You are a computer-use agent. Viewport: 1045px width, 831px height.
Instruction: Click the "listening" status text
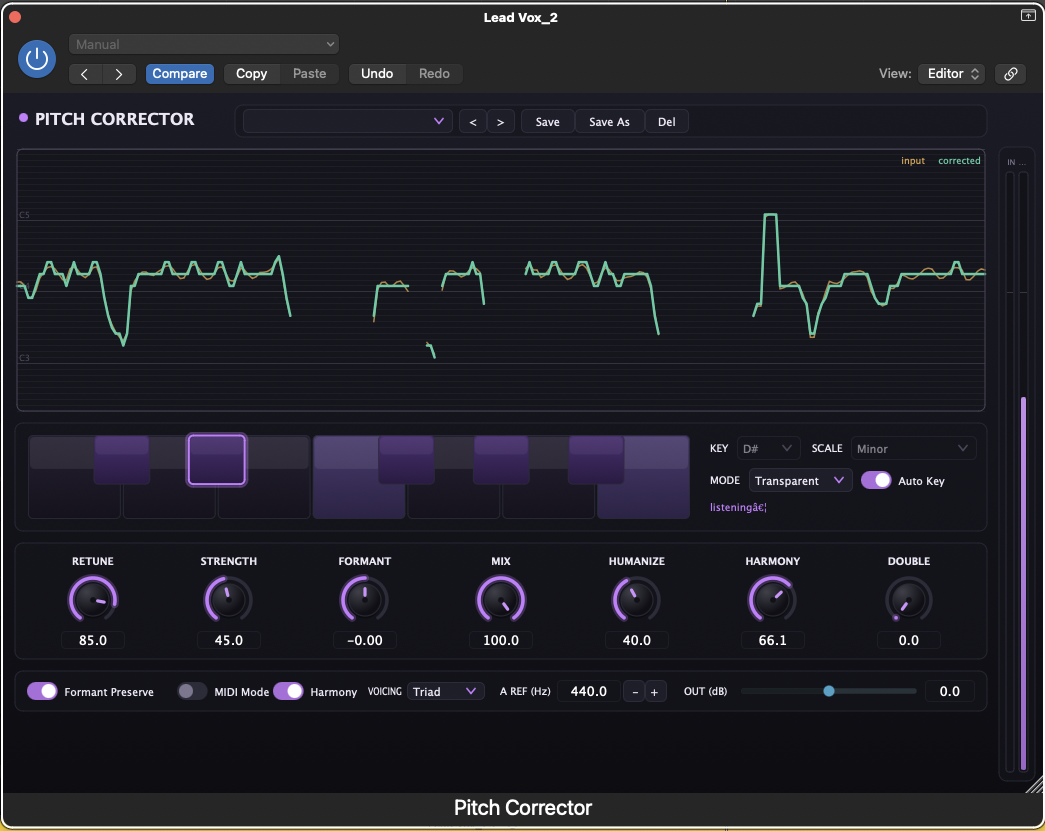pyautogui.click(x=738, y=508)
